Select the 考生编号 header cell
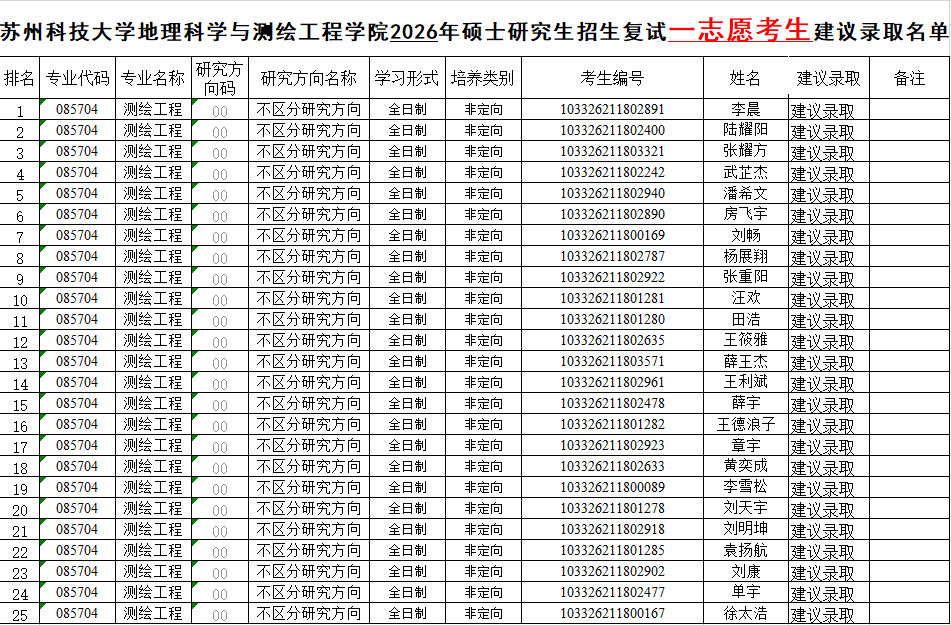Image resolution: width=951 pixels, height=625 pixels. point(611,78)
